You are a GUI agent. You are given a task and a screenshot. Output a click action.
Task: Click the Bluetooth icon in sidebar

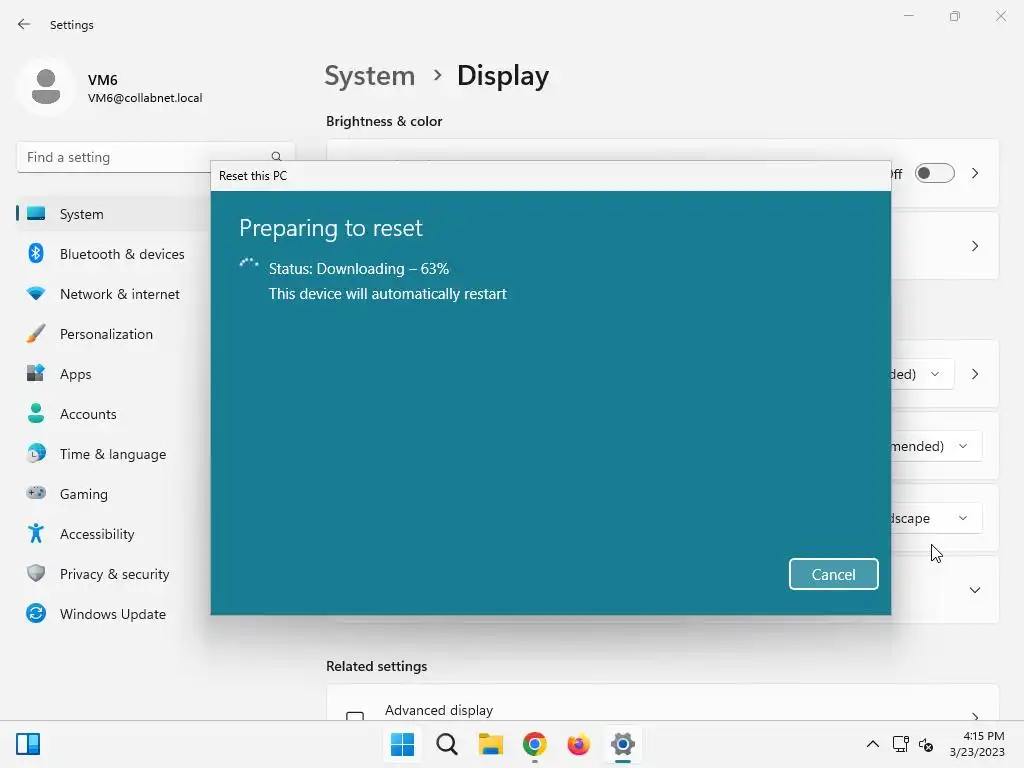36,253
